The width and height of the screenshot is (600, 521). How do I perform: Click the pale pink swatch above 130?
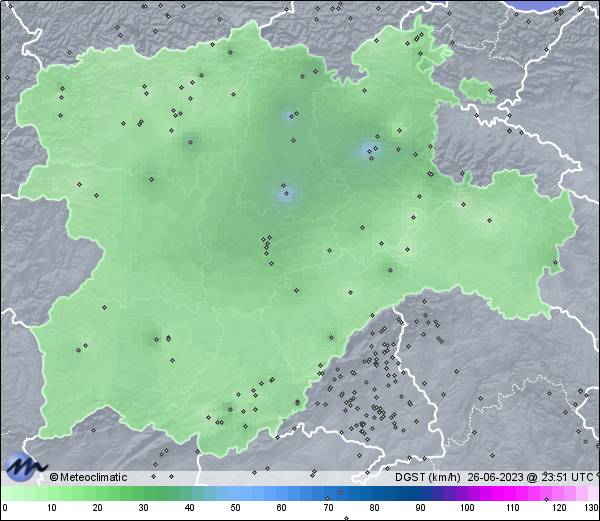pyautogui.click(x=592, y=494)
